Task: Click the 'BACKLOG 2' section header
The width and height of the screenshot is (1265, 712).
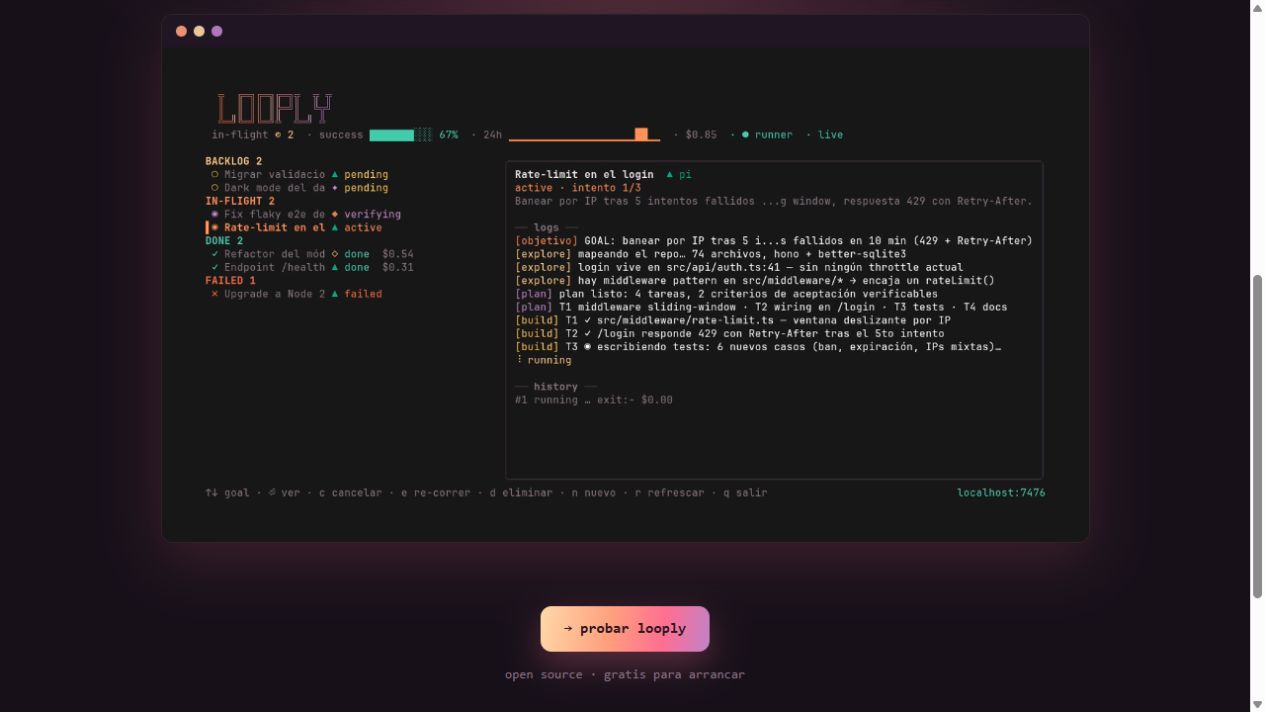Action: pyautogui.click(x=234, y=161)
